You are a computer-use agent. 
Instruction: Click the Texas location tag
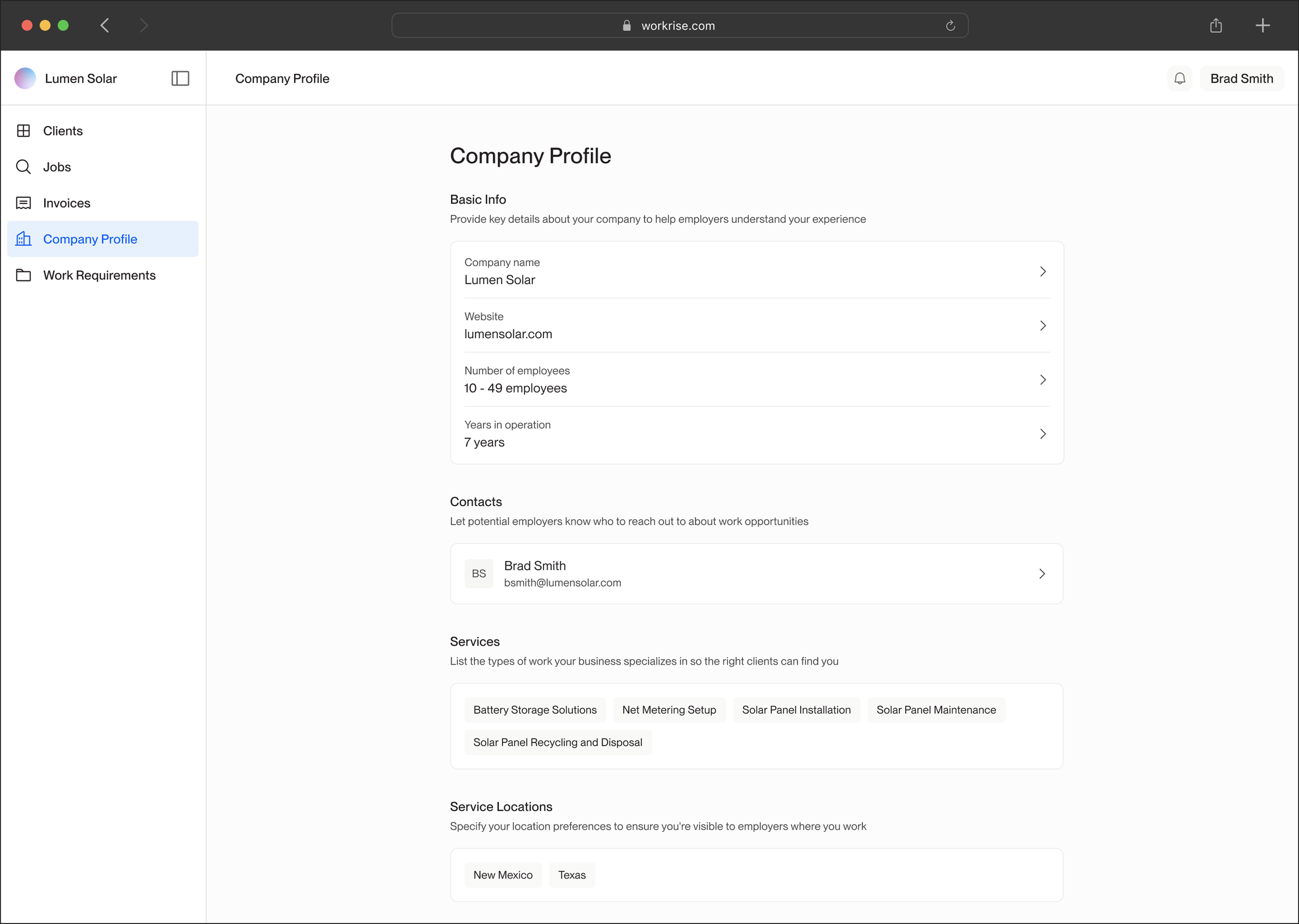coord(572,875)
